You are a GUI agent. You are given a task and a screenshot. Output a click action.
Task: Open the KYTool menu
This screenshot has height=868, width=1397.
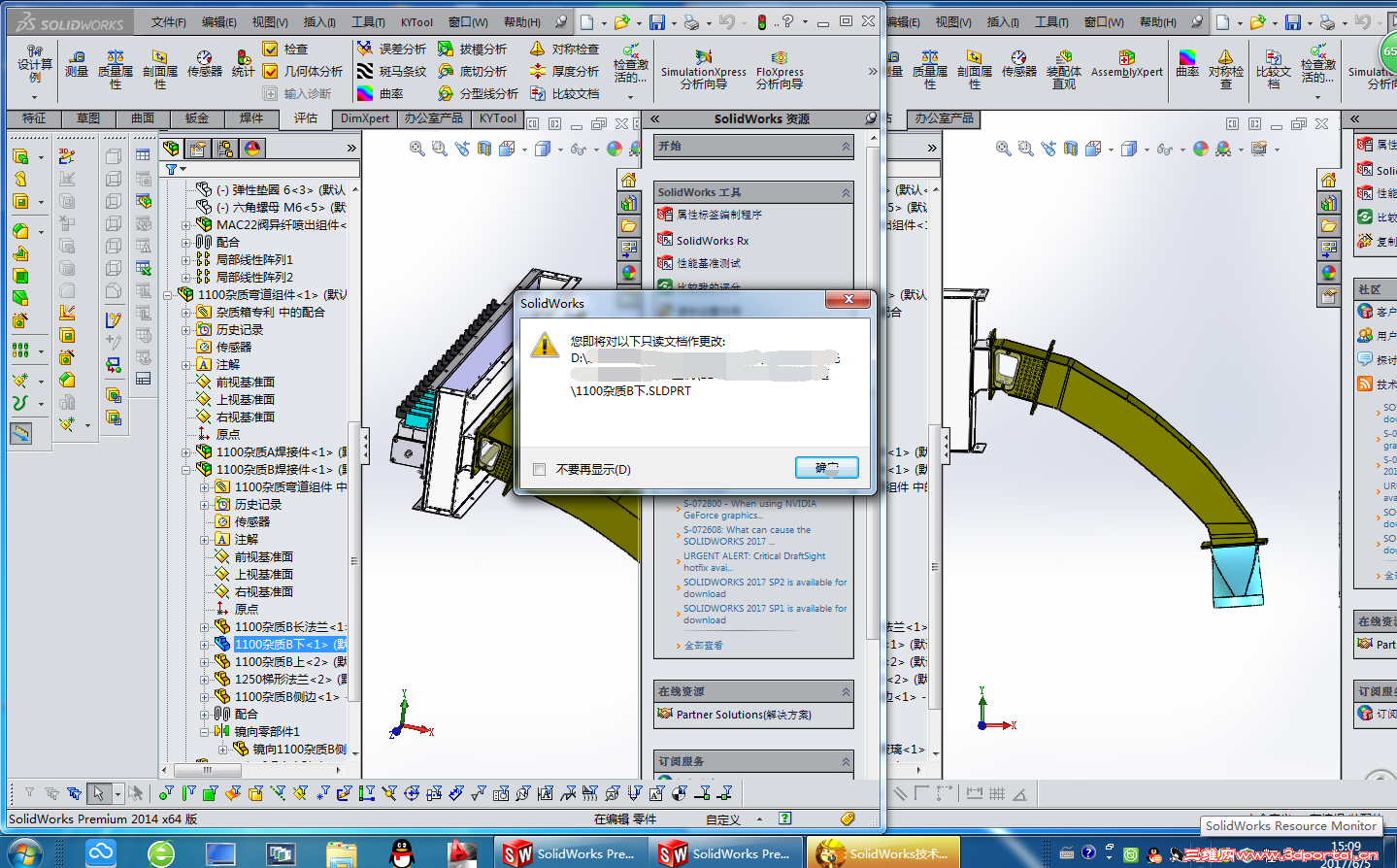click(x=417, y=22)
